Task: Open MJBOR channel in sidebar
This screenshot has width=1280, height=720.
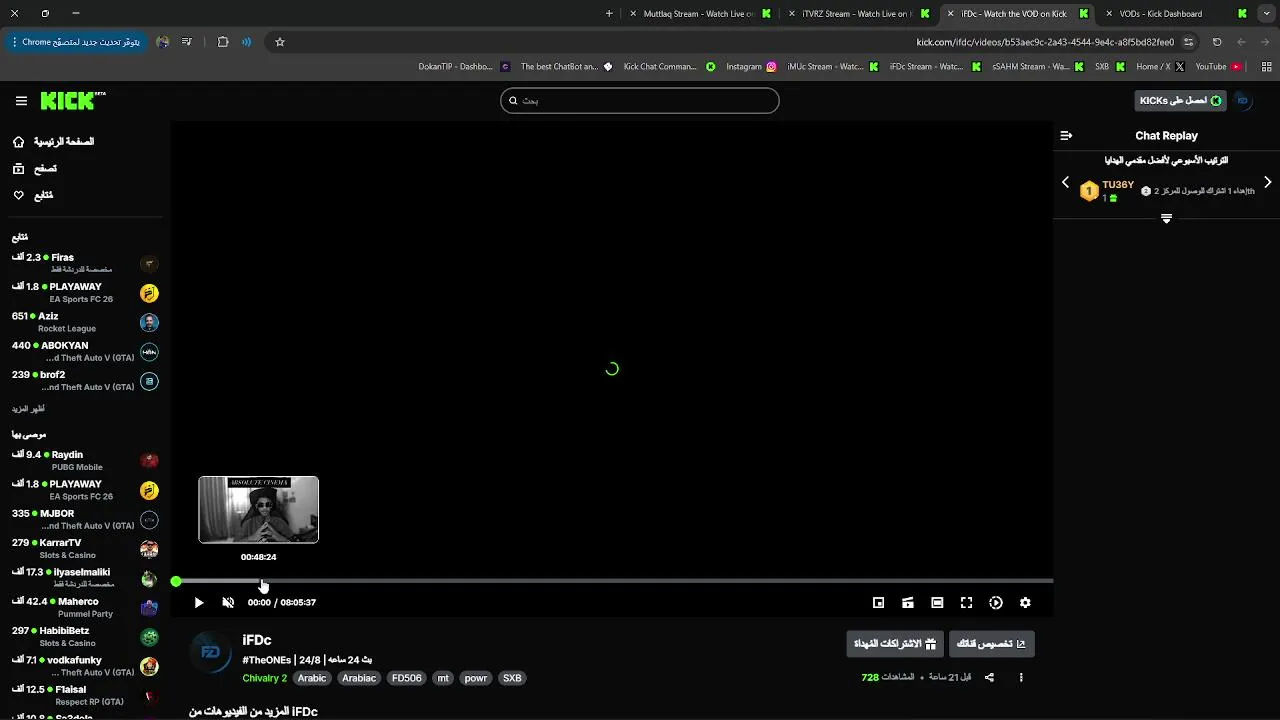Action: pos(84,519)
